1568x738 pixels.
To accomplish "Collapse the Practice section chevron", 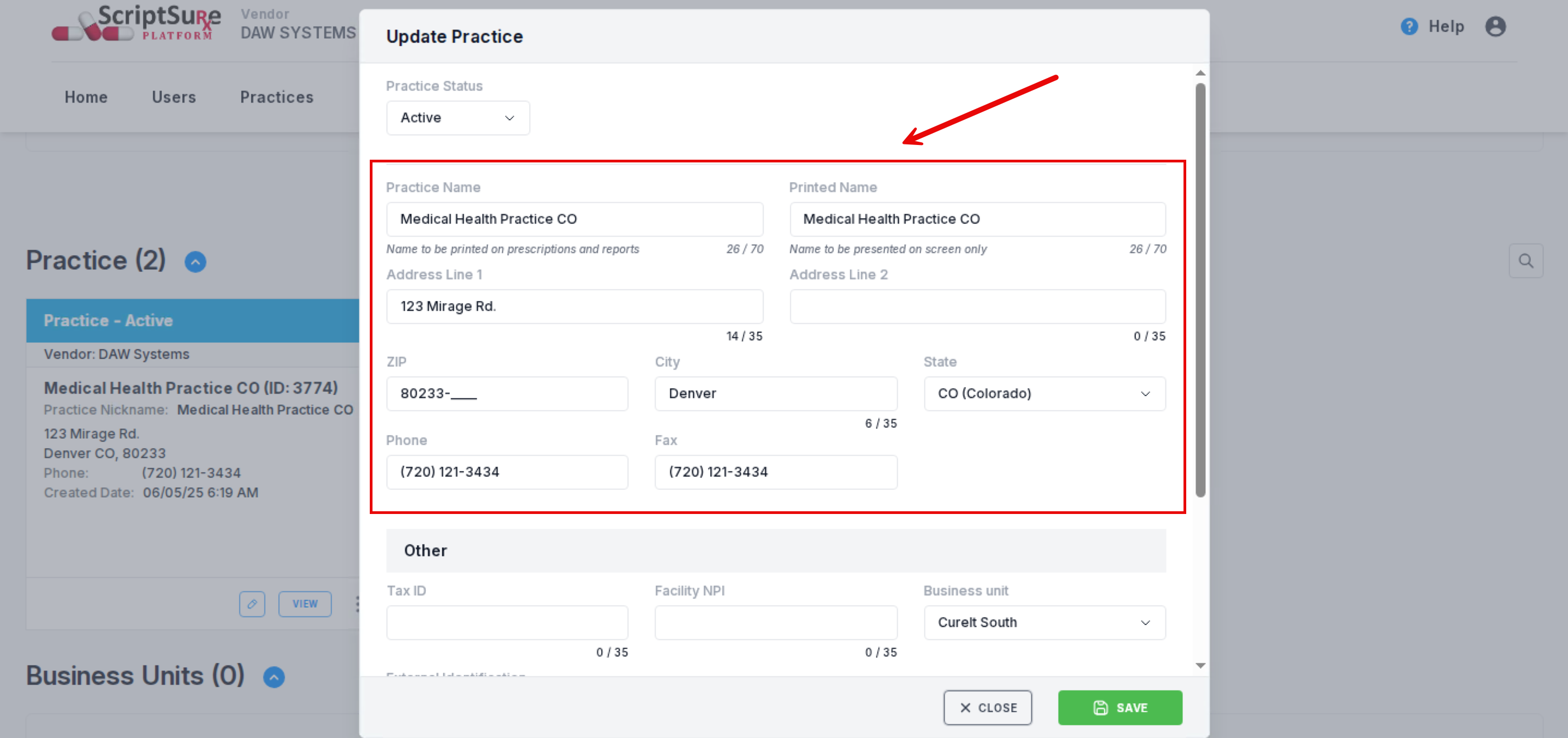I will point(195,262).
